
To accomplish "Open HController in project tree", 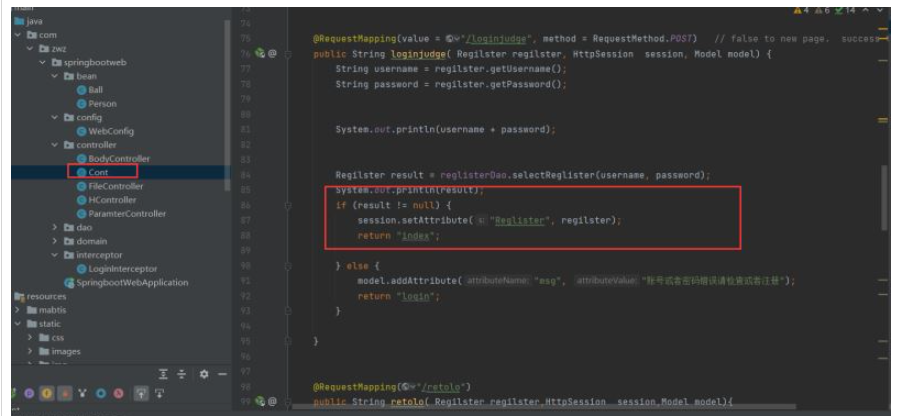I will (107, 200).
